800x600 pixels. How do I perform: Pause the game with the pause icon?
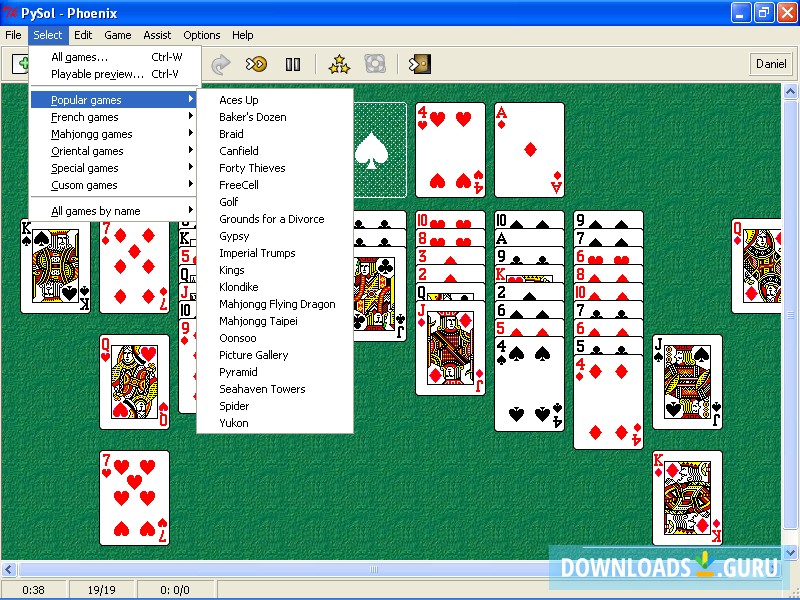(292, 64)
